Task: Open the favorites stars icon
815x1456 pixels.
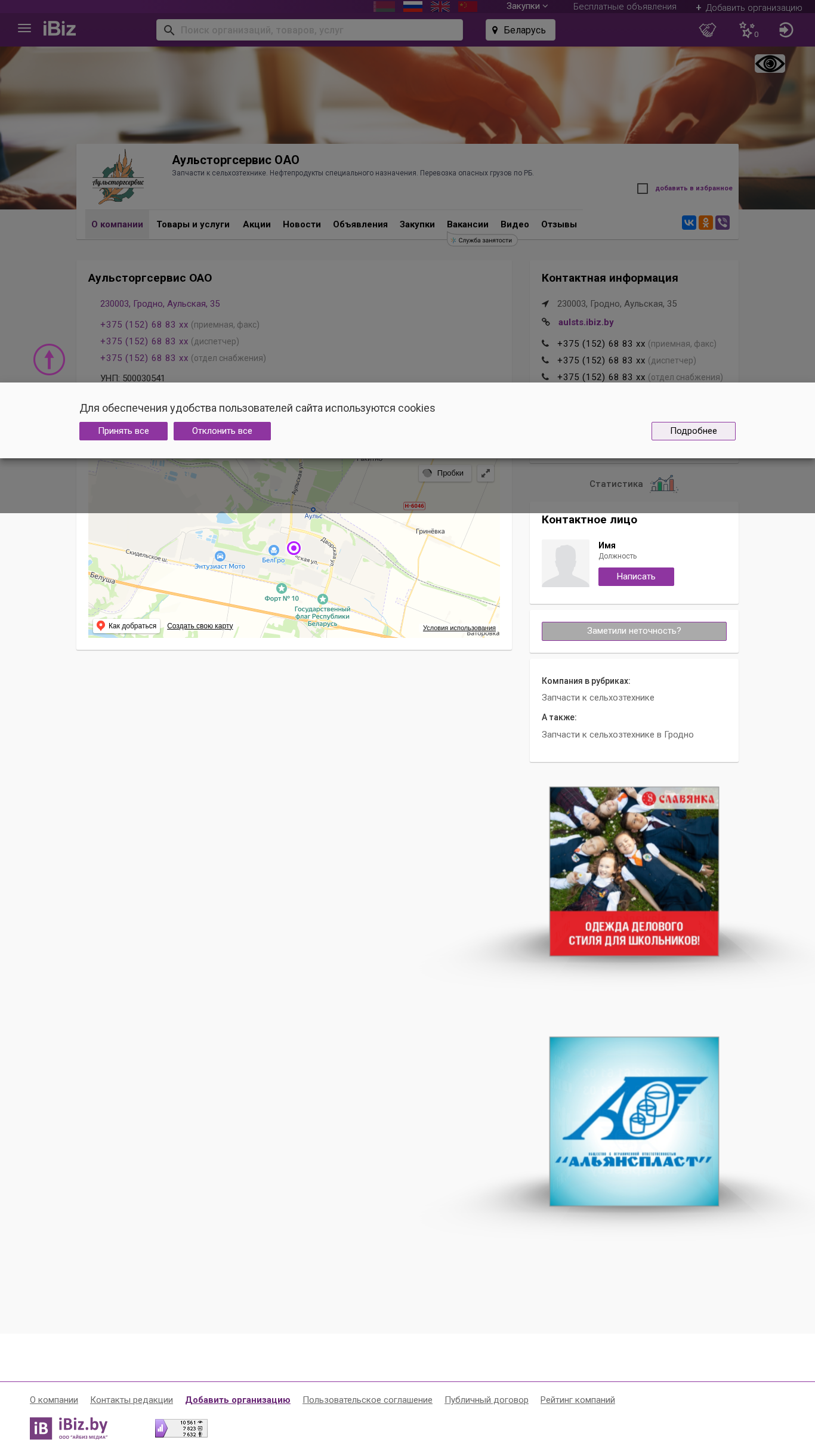Action: [748, 30]
